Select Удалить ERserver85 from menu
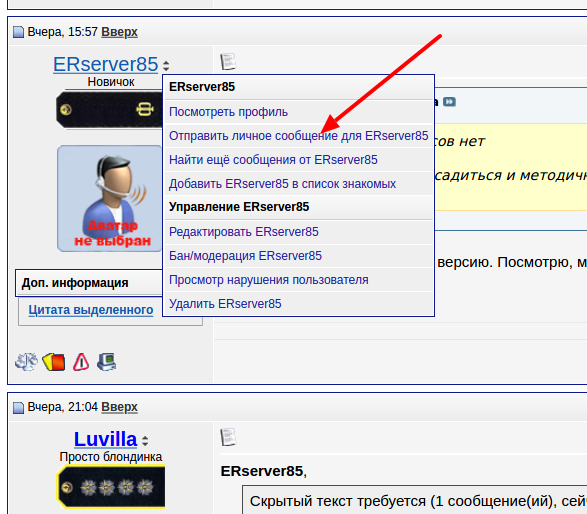The width and height of the screenshot is (587, 514). coord(225,304)
